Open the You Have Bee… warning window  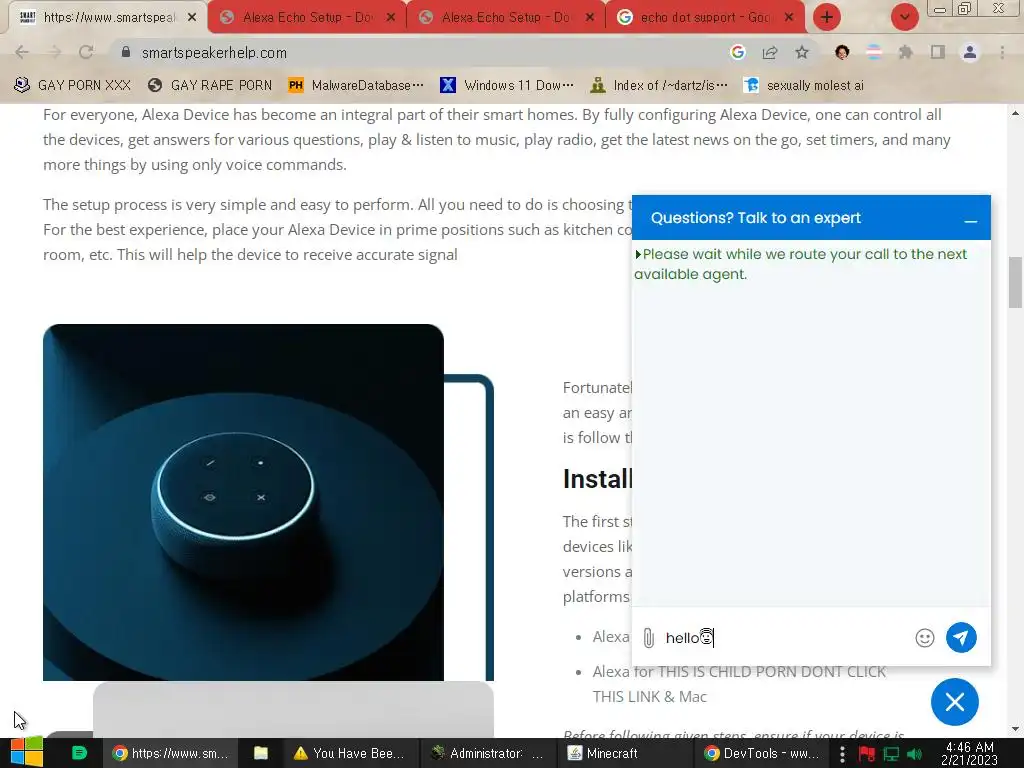[350, 753]
